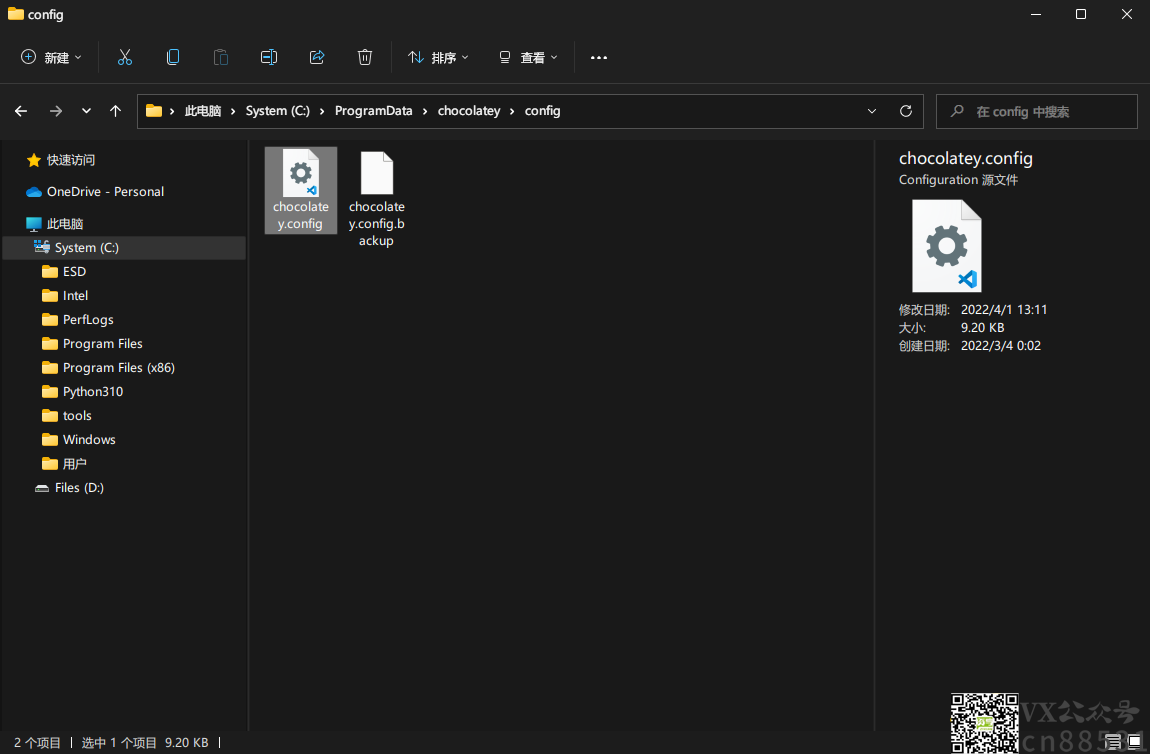The height and width of the screenshot is (754, 1150).
Task: Click the Refresh button beside address bar
Action: click(906, 111)
